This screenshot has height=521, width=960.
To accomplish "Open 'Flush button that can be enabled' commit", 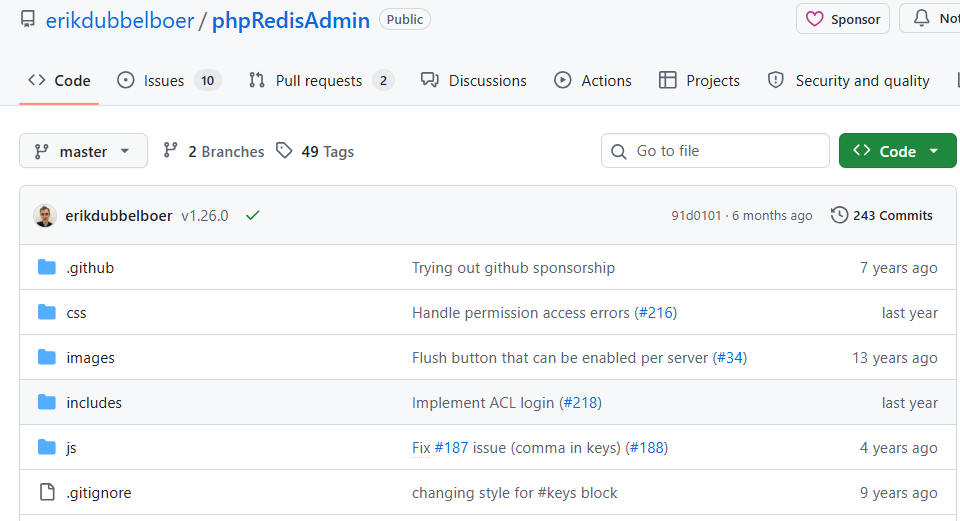I will pyautogui.click(x=560, y=358).
